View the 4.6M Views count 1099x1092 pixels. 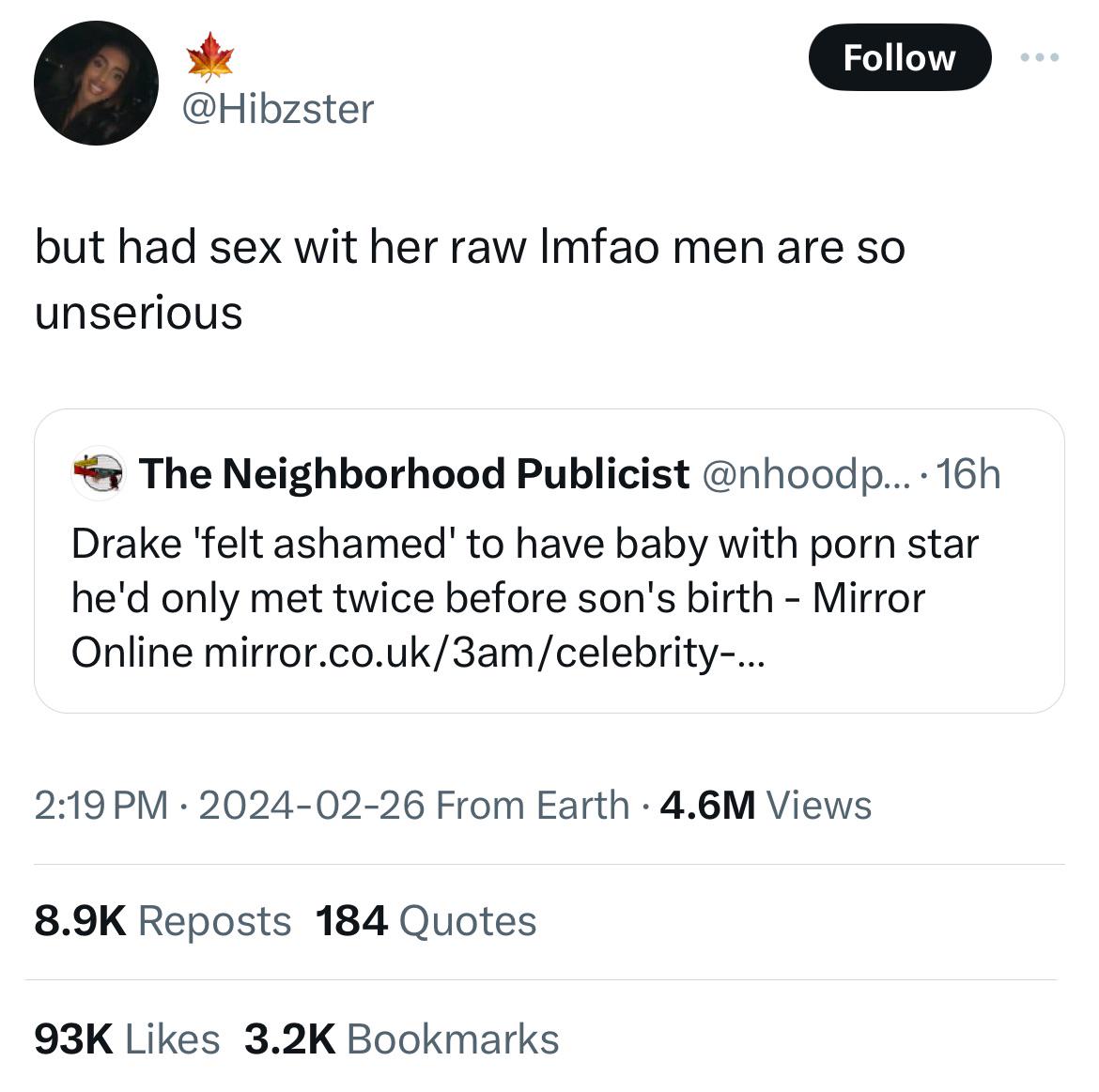pyautogui.click(x=766, y=805)
